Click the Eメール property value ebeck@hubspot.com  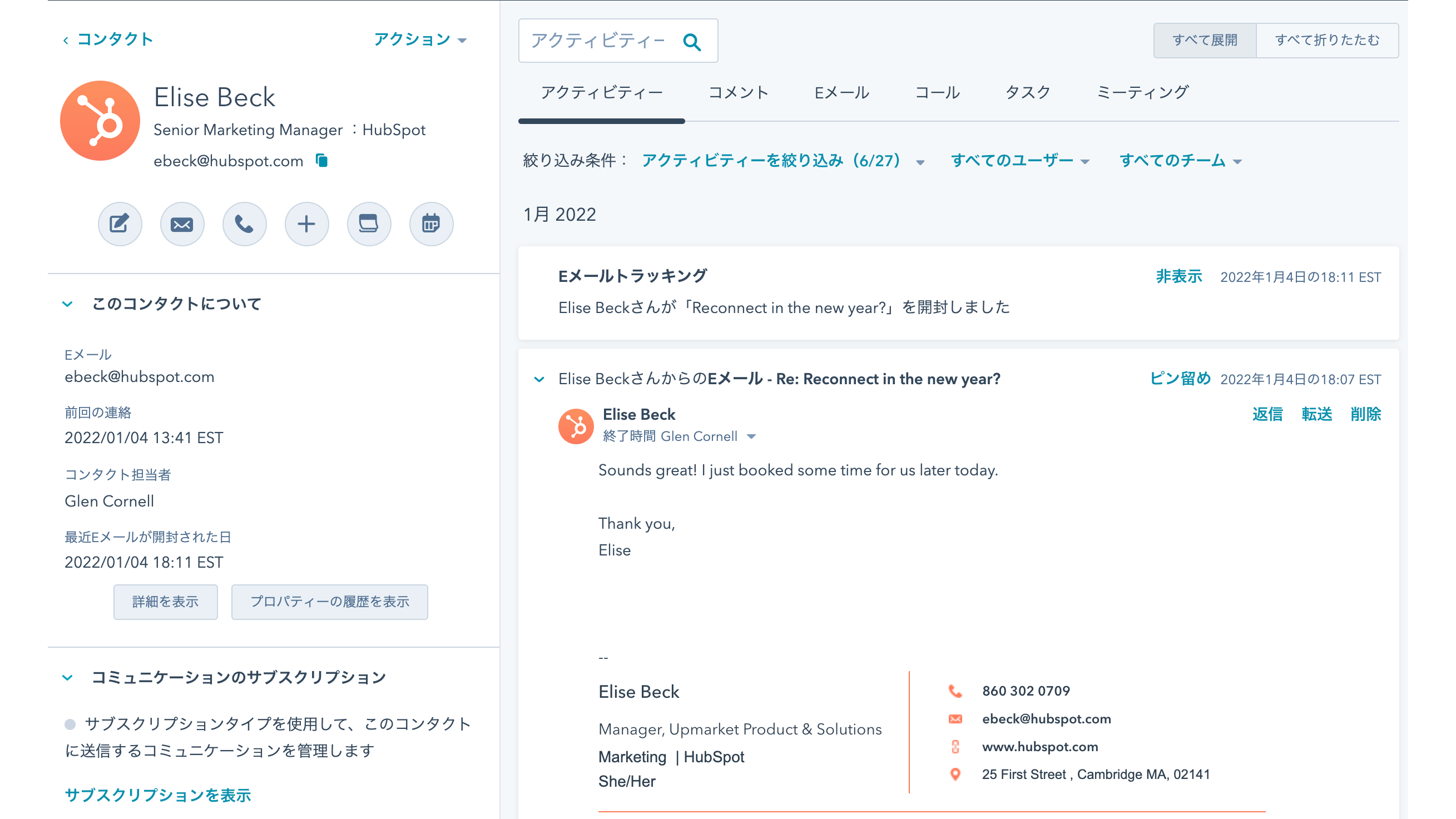point(139,377)
